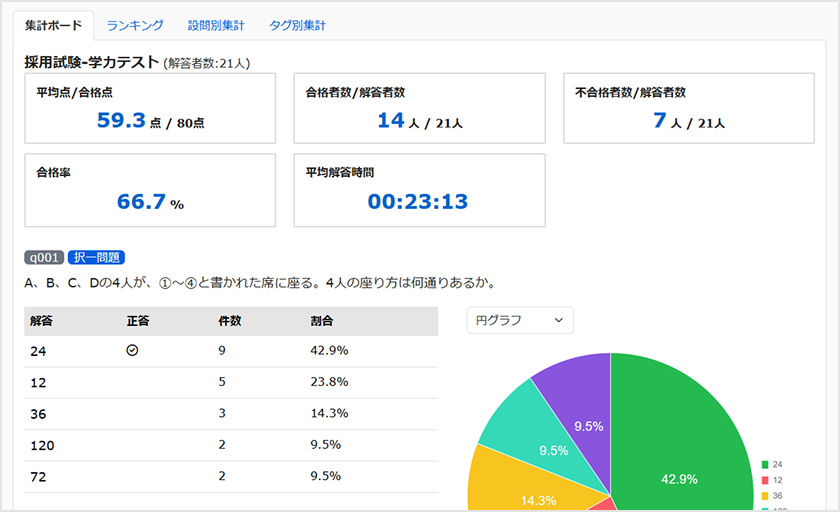The width and height of the screenshot is (840, 512).
Task: Click the correct-answer checkmark icon in row 24
Action: tap(132, 351)
